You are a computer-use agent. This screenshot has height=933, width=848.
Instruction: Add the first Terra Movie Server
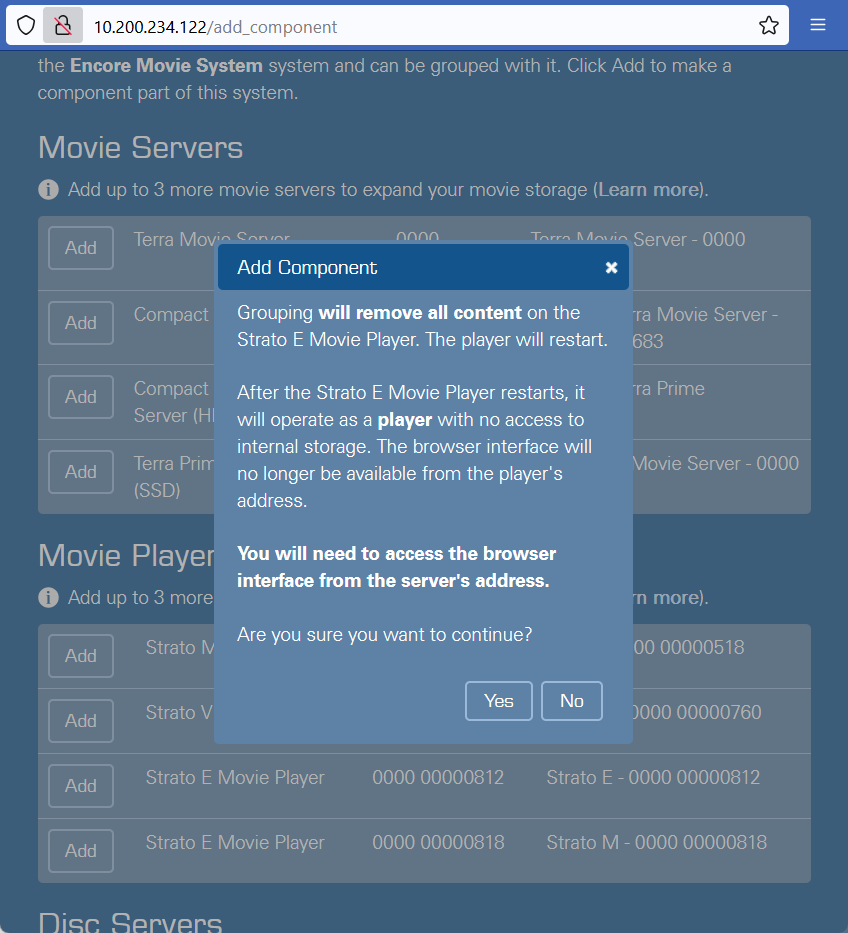point(81,248)
